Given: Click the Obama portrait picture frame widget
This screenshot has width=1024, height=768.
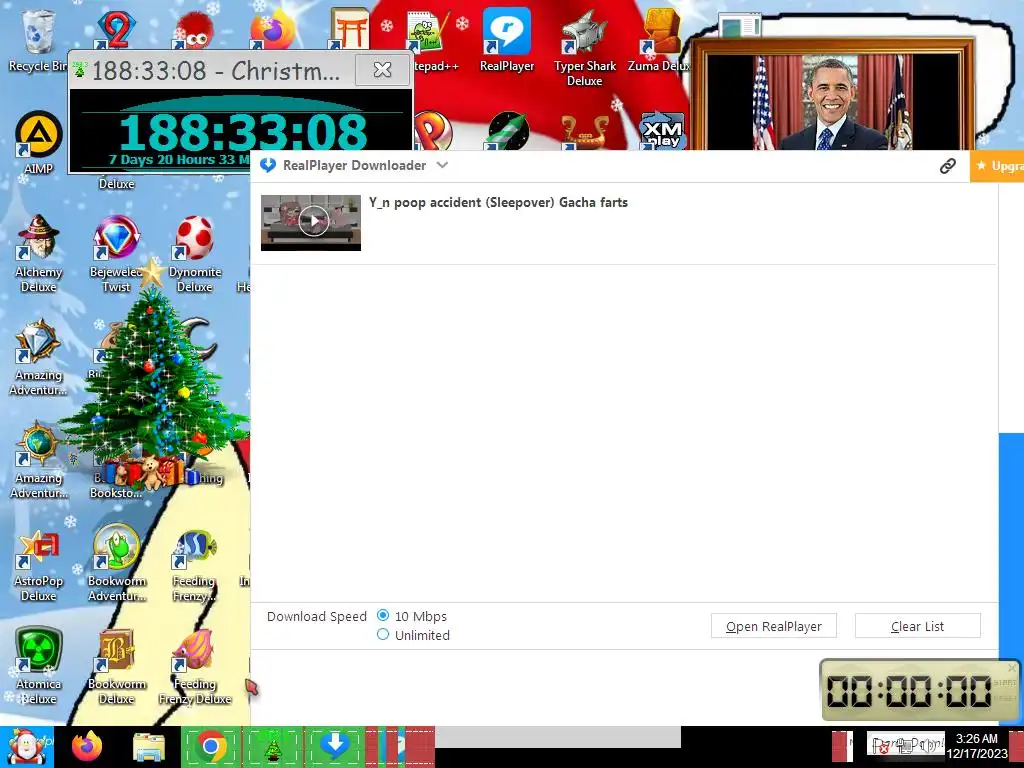Looking at the screenshot, I should (x=831, y=95).
